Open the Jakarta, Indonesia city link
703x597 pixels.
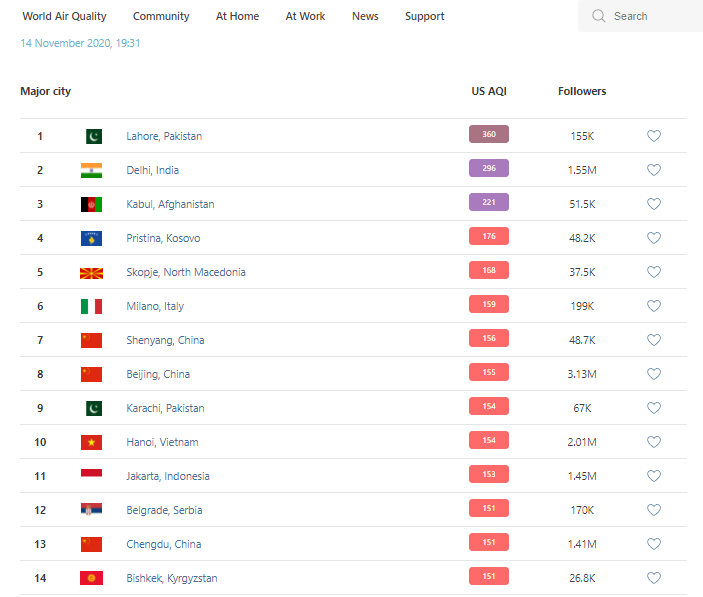click(x=167, y=476)
